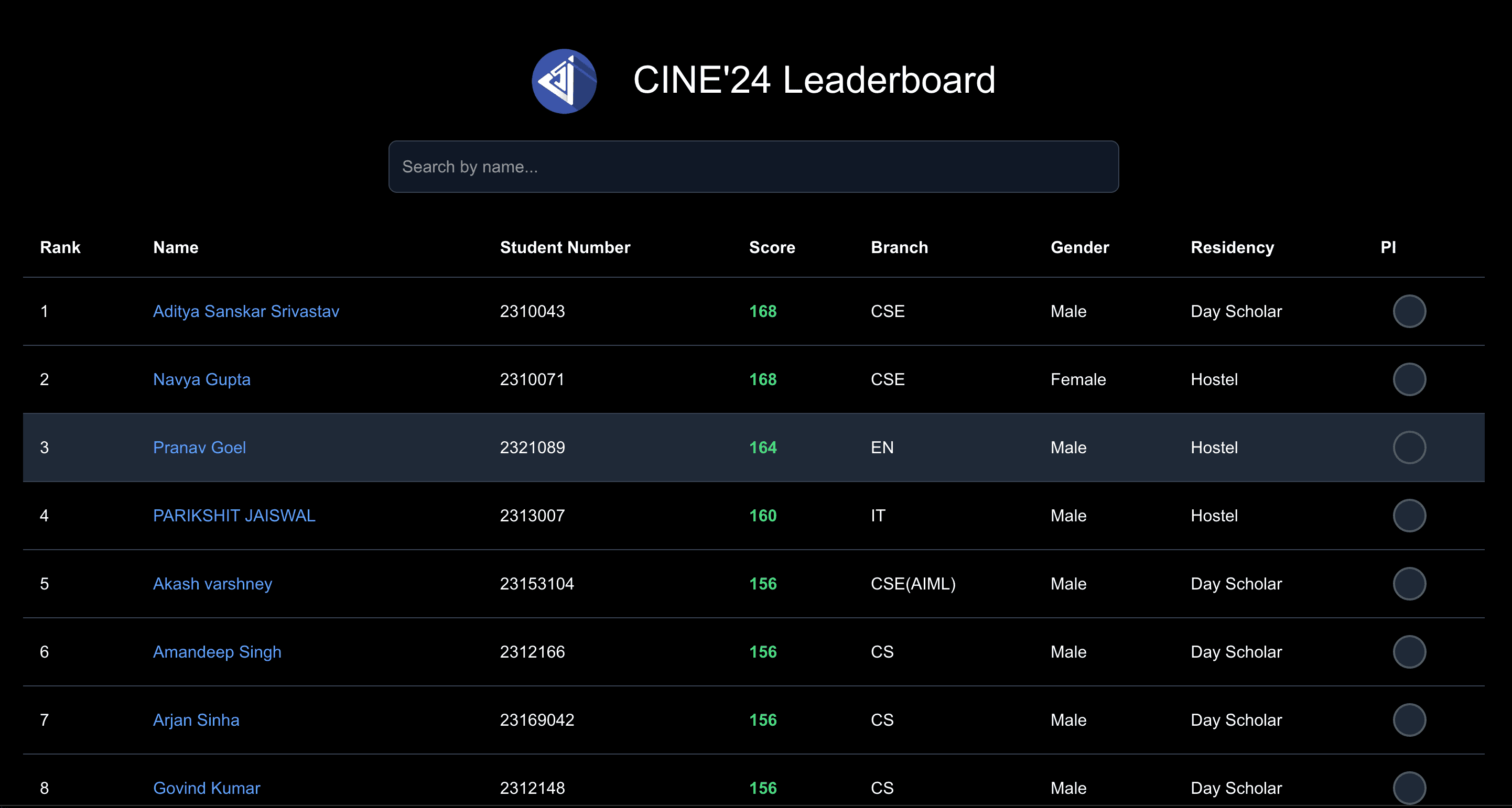Open Pranav Goel's profile
This screenshot has width=1512, height=808.
(199, 447)
